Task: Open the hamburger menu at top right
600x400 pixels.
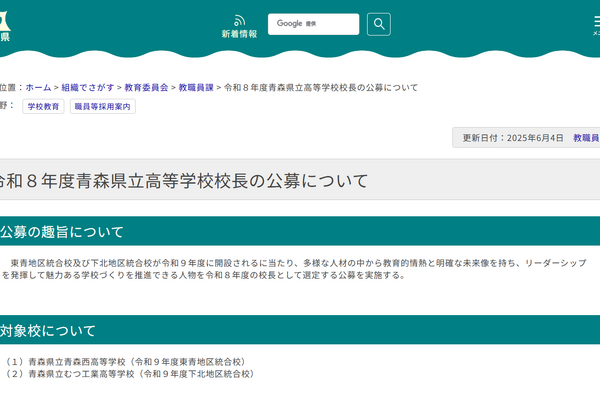Action: pyautogui.click(x=595, y=24)
